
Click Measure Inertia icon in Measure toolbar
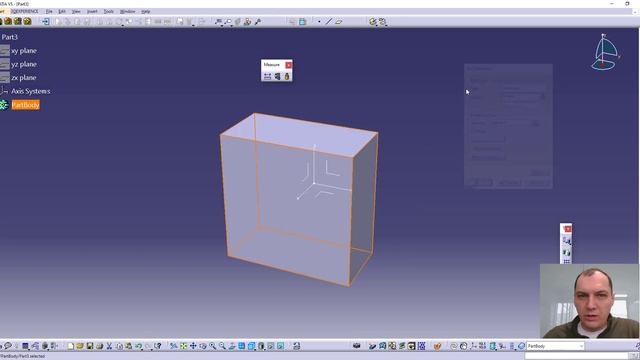287,76
